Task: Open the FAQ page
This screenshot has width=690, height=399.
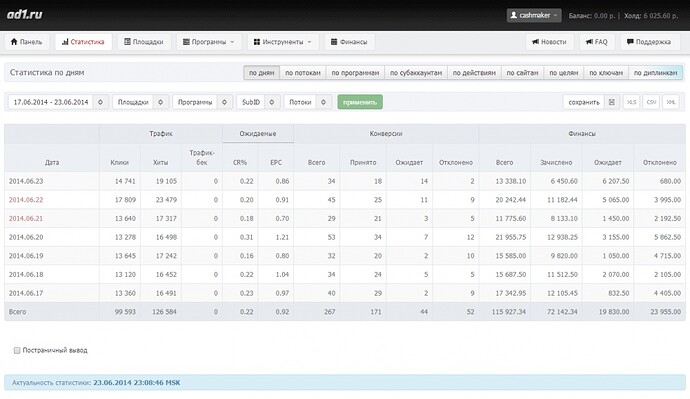Action: (597, 42)
